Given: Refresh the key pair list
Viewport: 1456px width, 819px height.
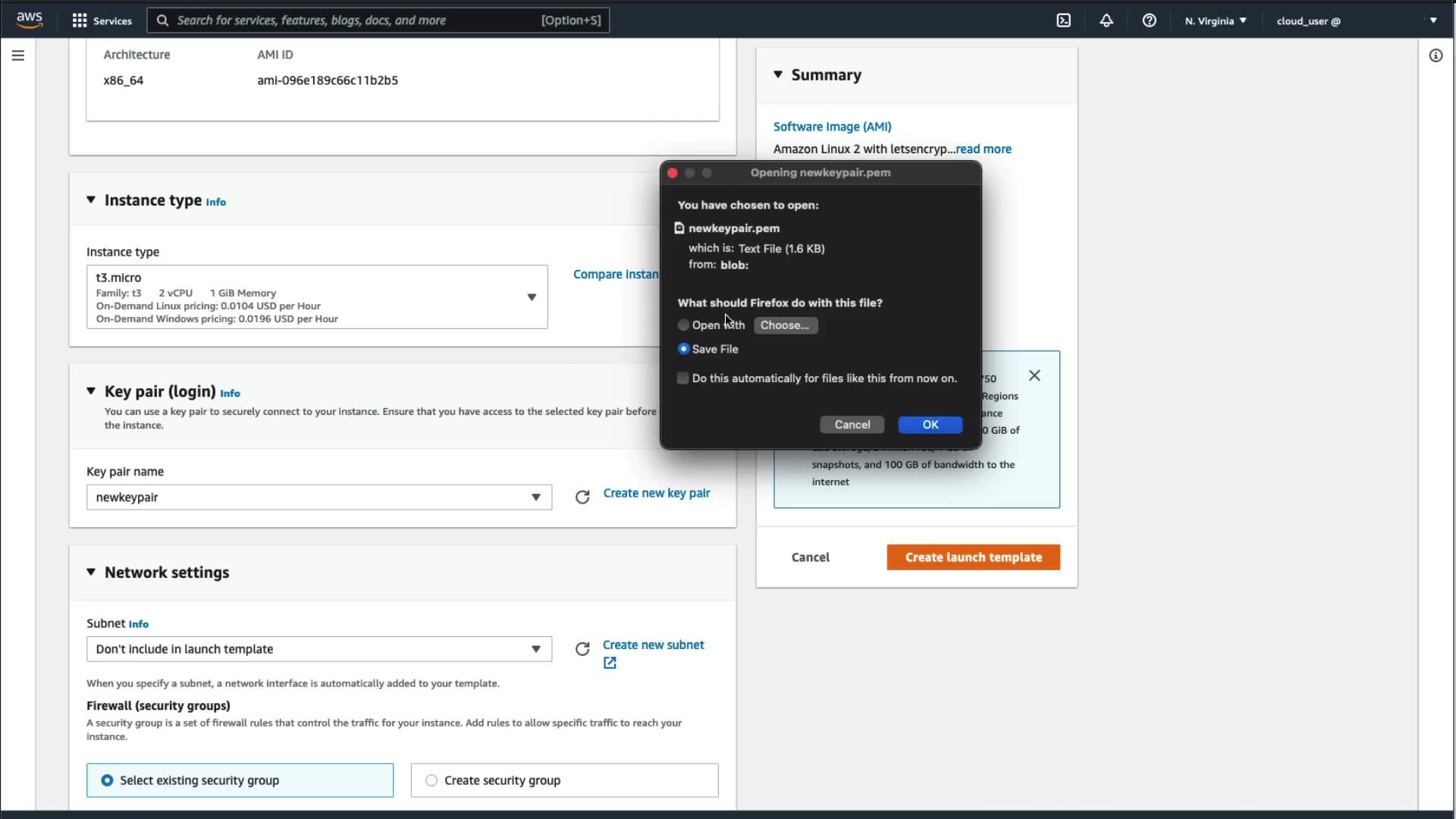Looking at the screenshot, I should (x=582, y=497).
